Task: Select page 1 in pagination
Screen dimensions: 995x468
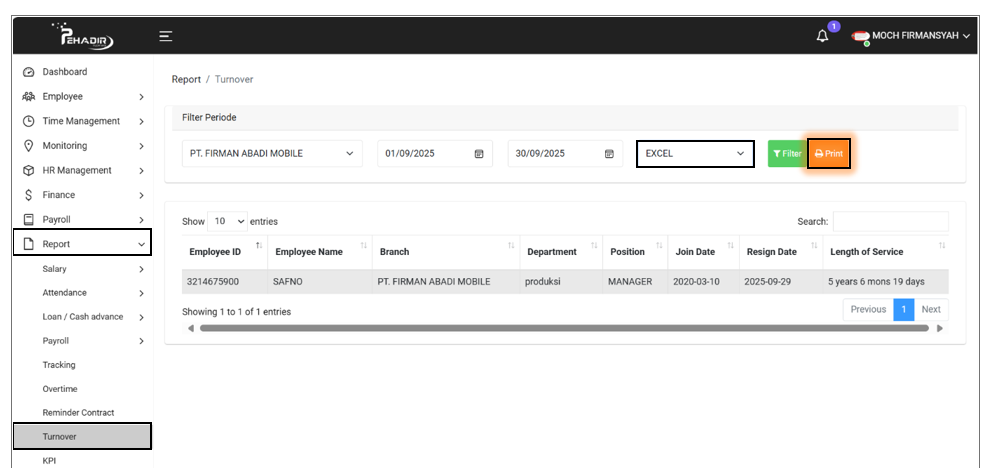Action: point(904,309)
